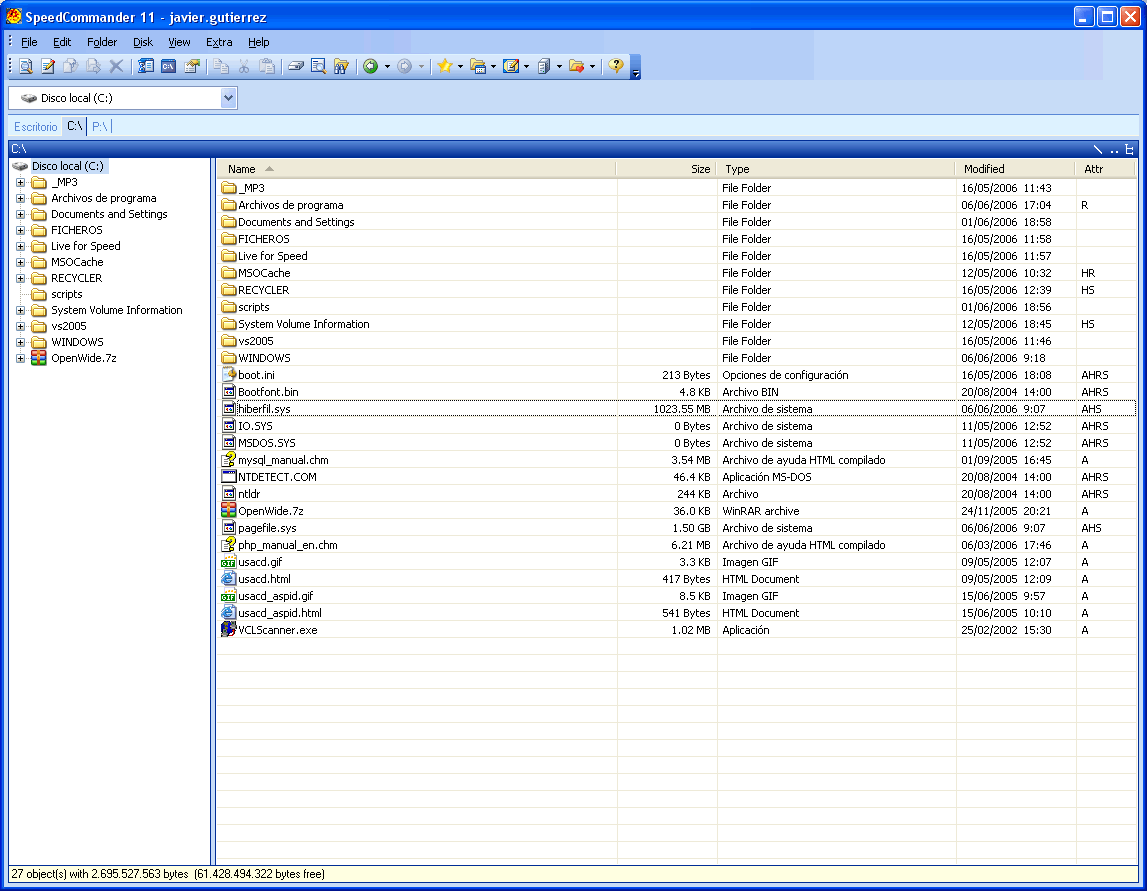Click the folder with heart toolbar icon
This screenshot has height=891, width=1147.
(x=576, y=67)
